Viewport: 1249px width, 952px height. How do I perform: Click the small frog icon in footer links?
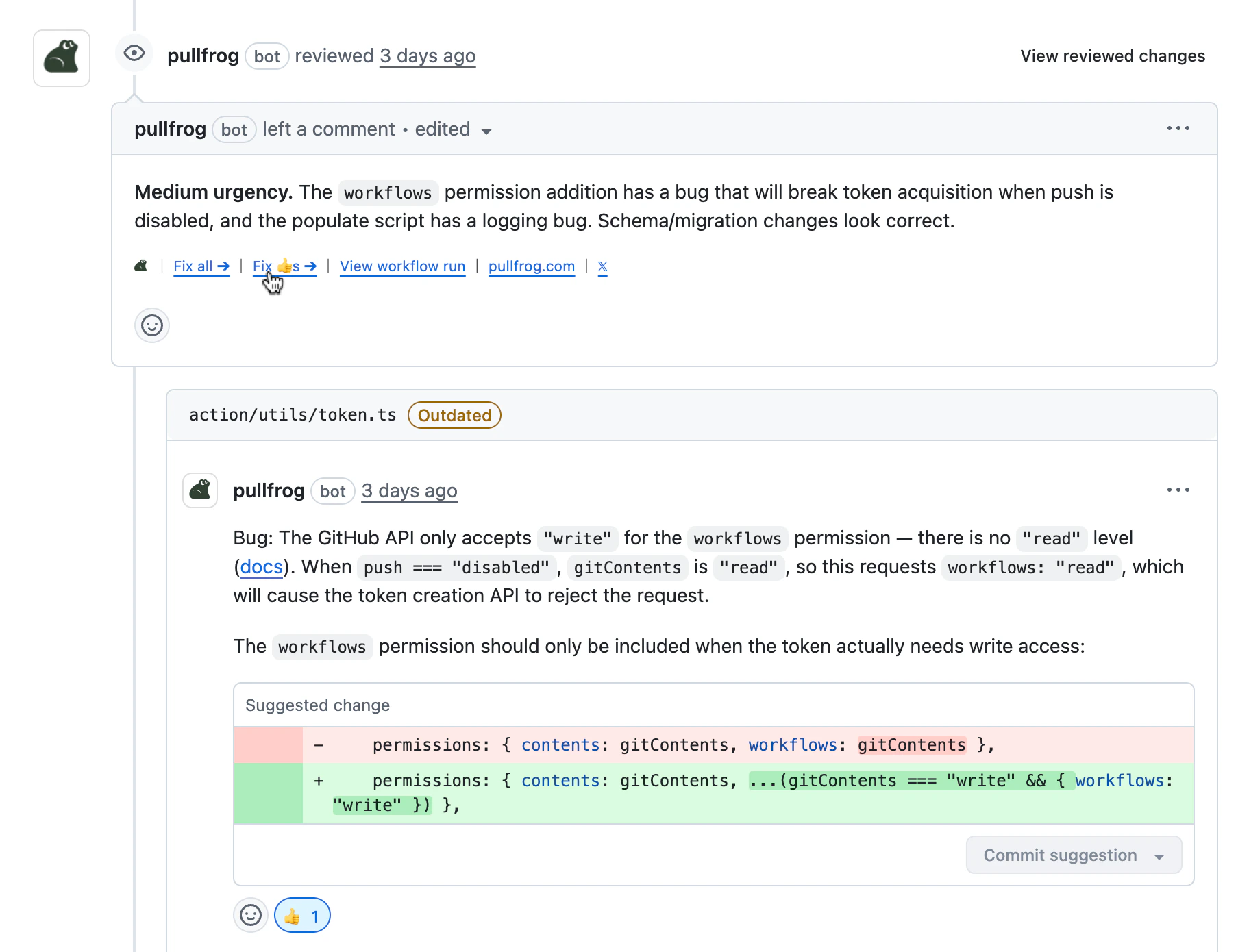click(141, 266)
